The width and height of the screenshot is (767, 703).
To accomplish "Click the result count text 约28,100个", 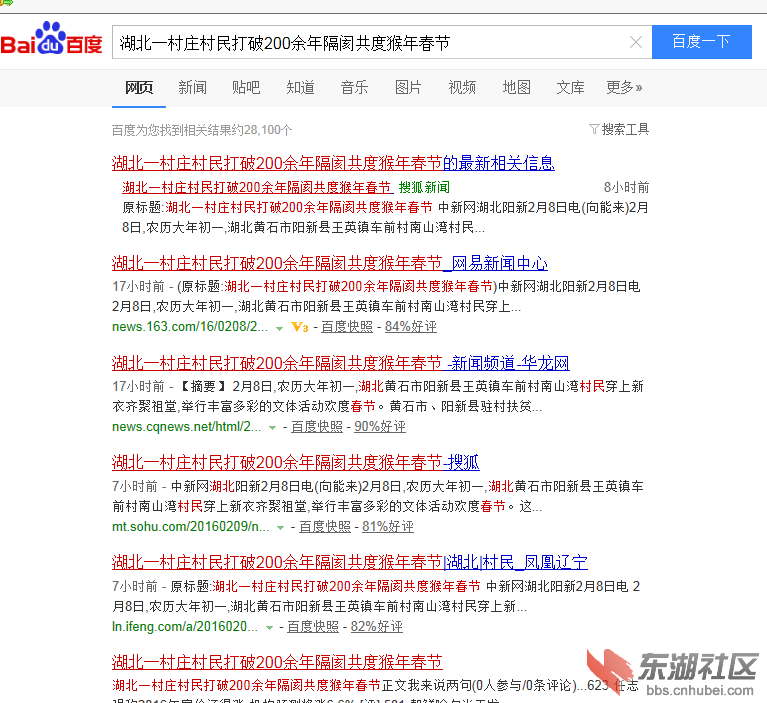I will coord(261,130).
